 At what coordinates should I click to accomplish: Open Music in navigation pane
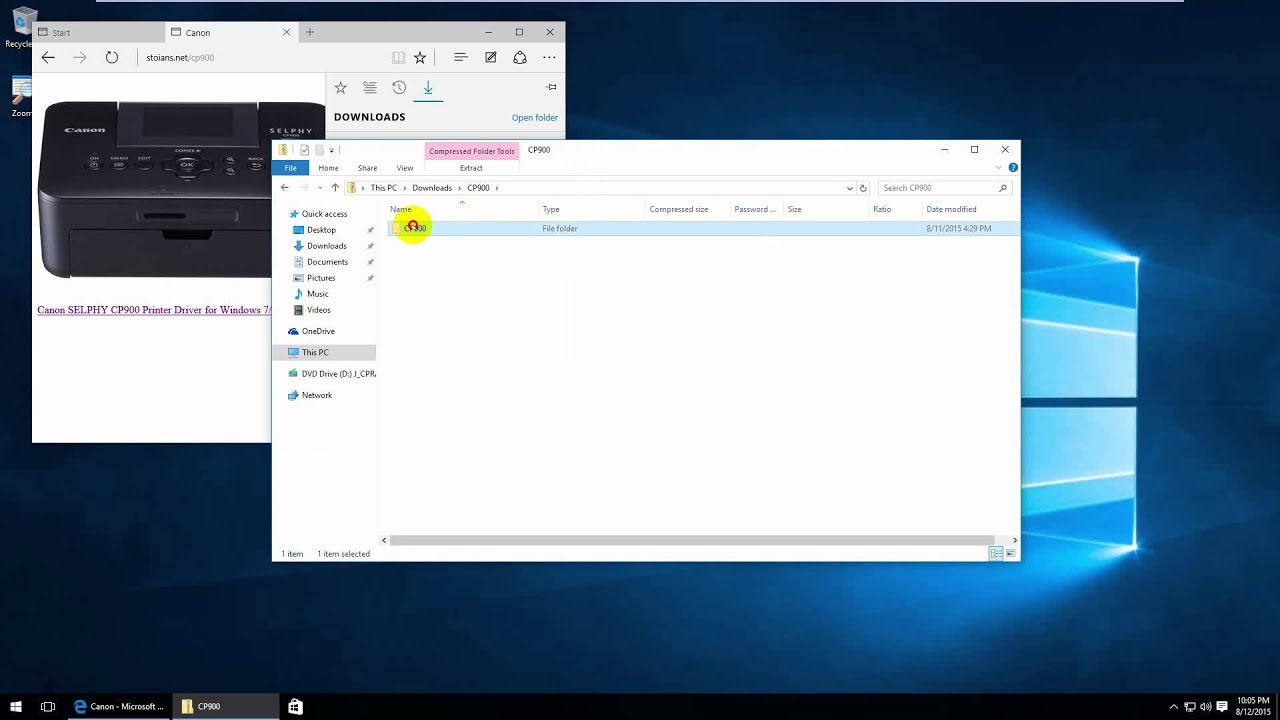317,294
